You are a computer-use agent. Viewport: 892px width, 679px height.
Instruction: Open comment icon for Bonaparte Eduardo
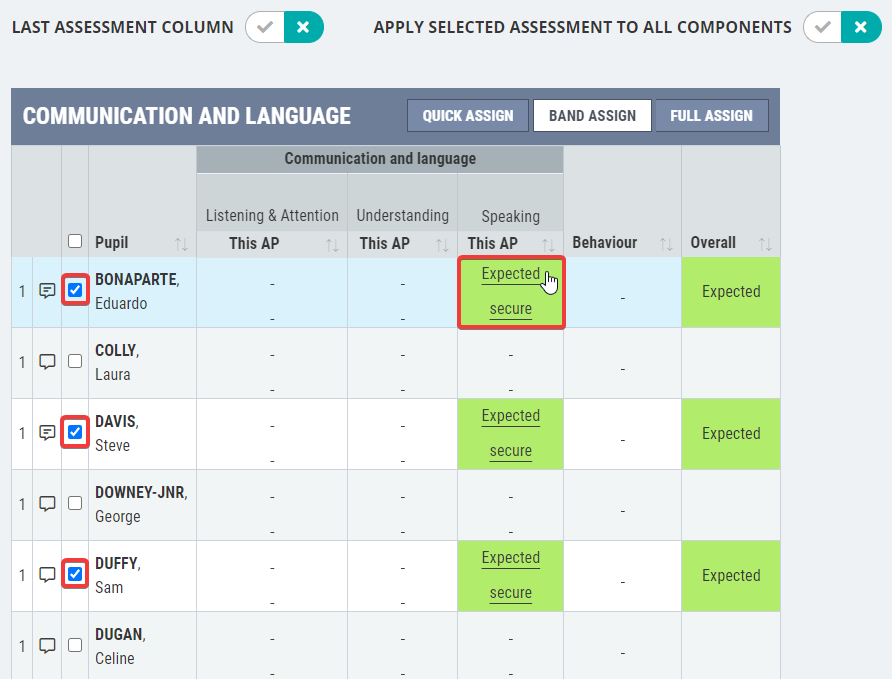point(47,291)
